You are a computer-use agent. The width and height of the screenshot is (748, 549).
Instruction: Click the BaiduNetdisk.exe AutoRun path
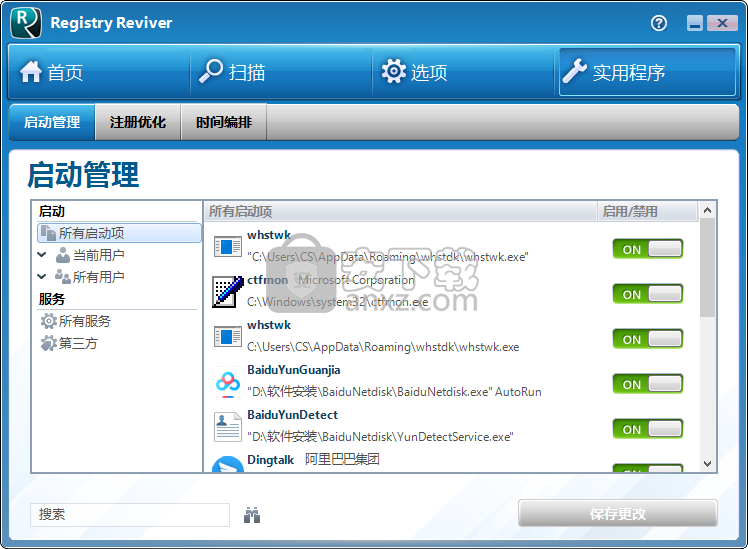395,392
